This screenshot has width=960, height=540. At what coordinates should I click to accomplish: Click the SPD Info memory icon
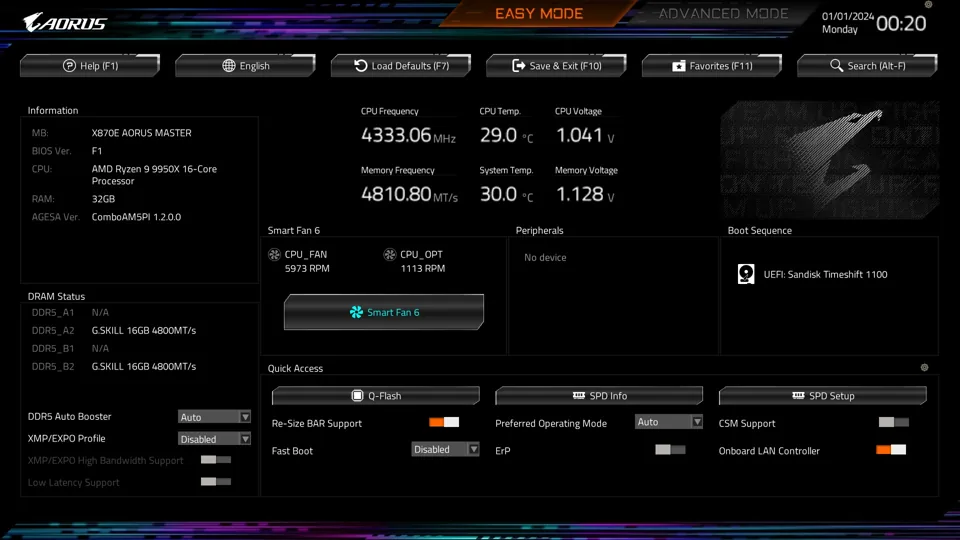pos(579,396)
